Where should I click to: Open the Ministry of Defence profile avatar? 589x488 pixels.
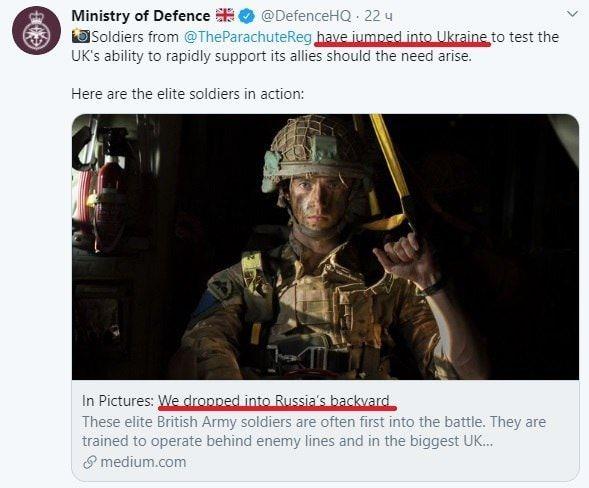point(36,31)
